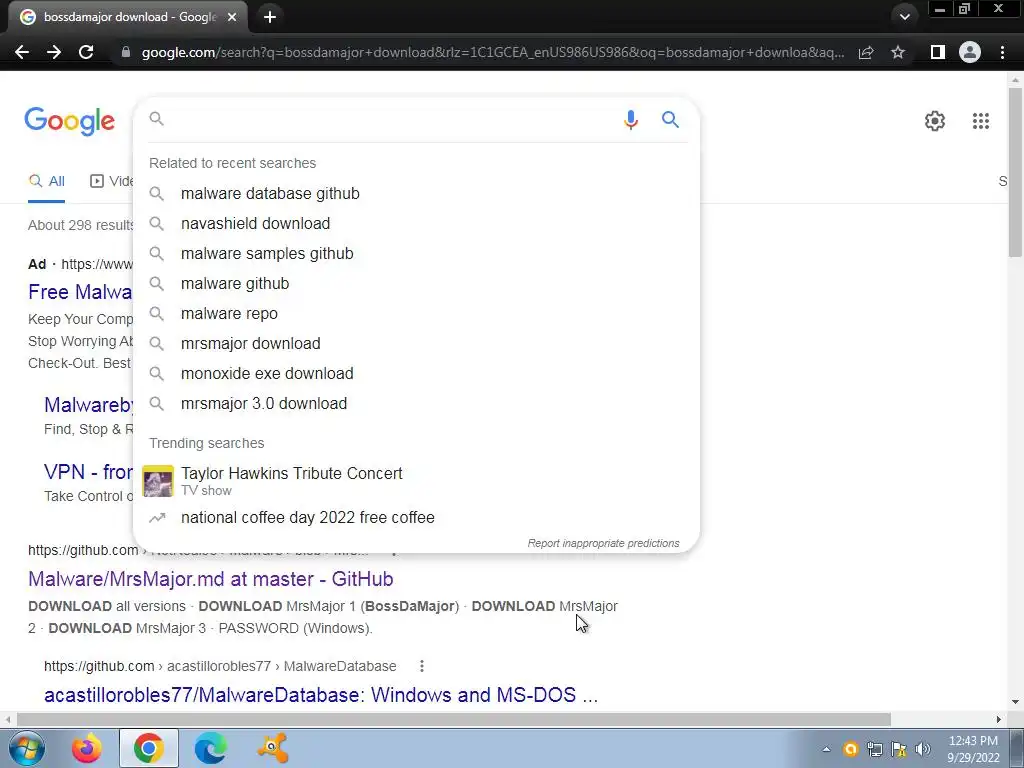
Task: Pick trending 'Taylor Hawkins Tribute Concert'
Action: [x=416, y=481]
